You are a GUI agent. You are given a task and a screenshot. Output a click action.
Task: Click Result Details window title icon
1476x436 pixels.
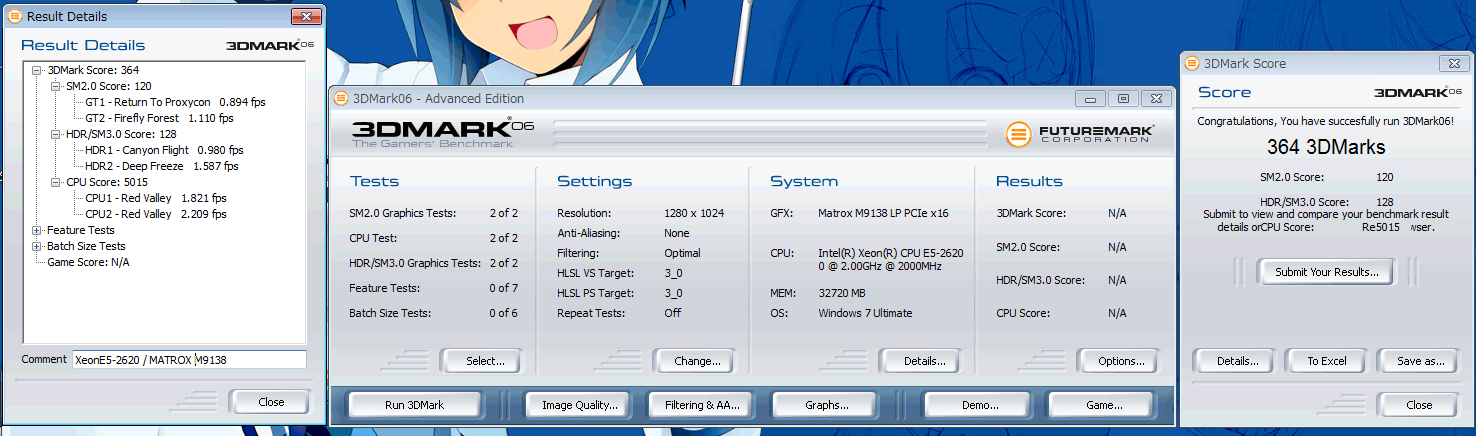coord(15,16)
